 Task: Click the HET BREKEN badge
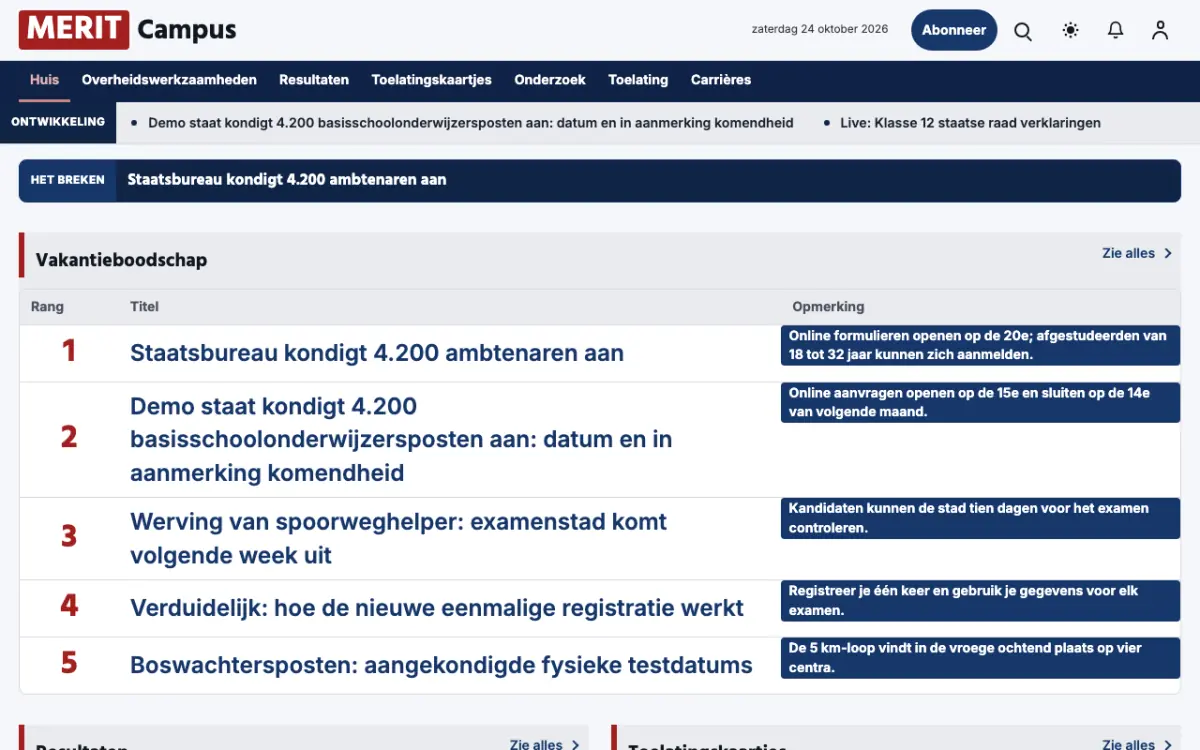[x=68, y=180]
